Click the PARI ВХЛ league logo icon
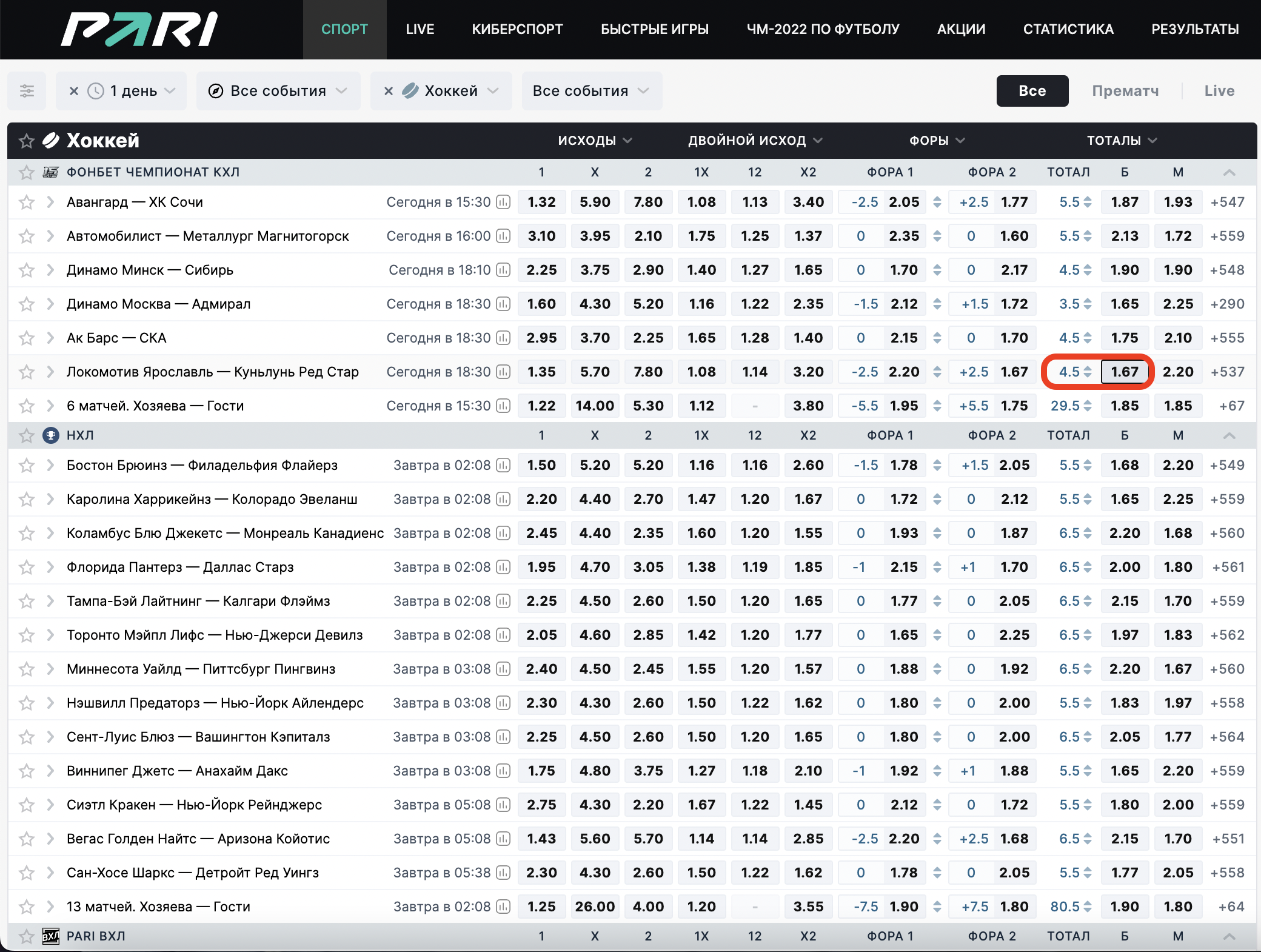1261x952 pixels. (x=51, y=936)
